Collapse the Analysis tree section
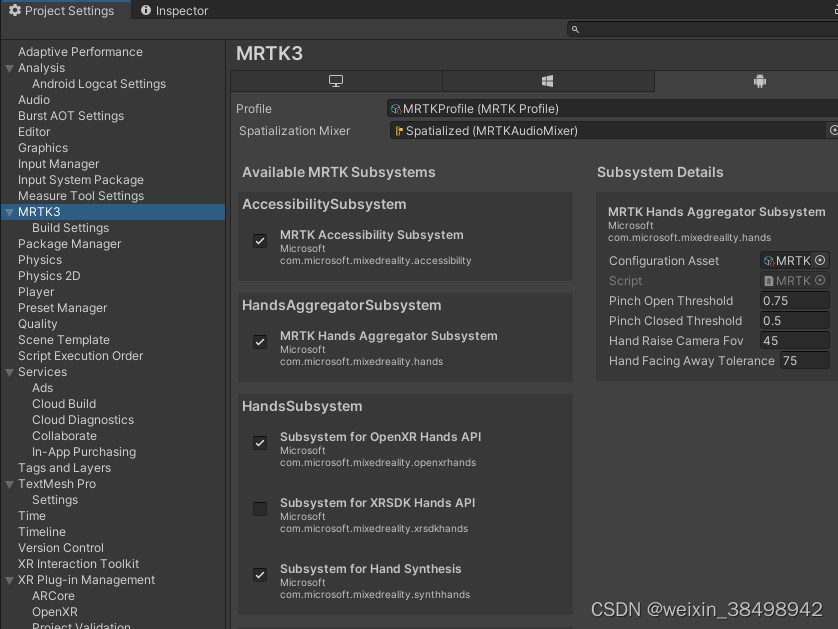This screenshot has height=629, width=838. pyautogui.click(x=9, y=68)
